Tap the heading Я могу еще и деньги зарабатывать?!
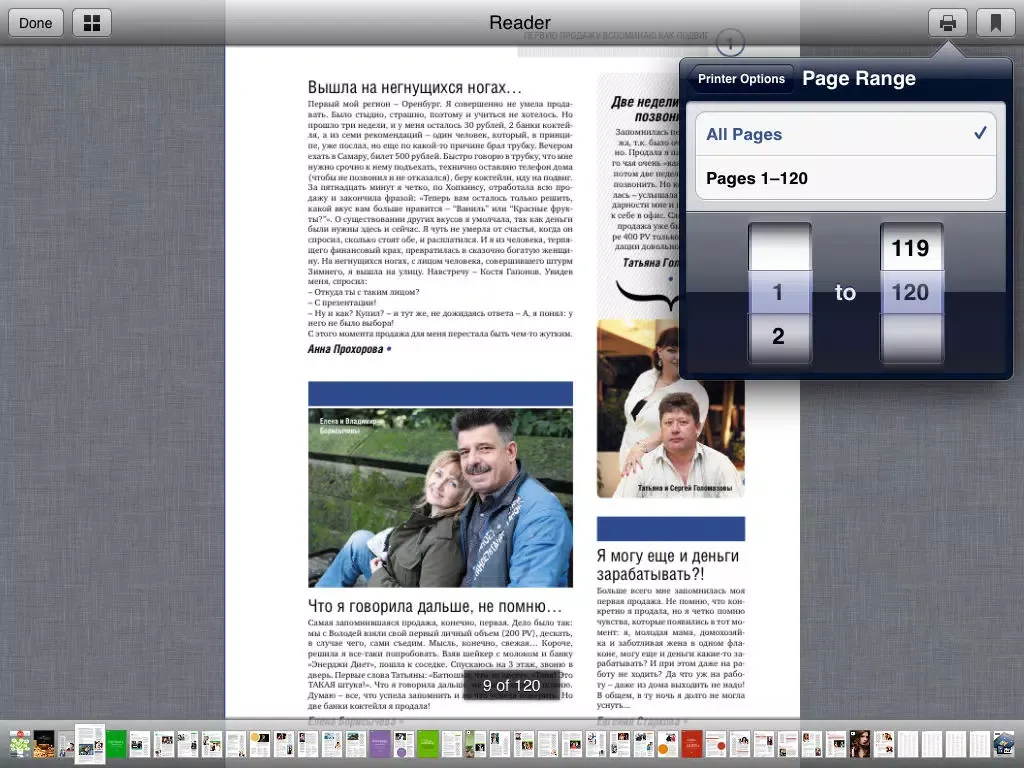Viewport: 1024px width, 768px height. click(667, 565)
